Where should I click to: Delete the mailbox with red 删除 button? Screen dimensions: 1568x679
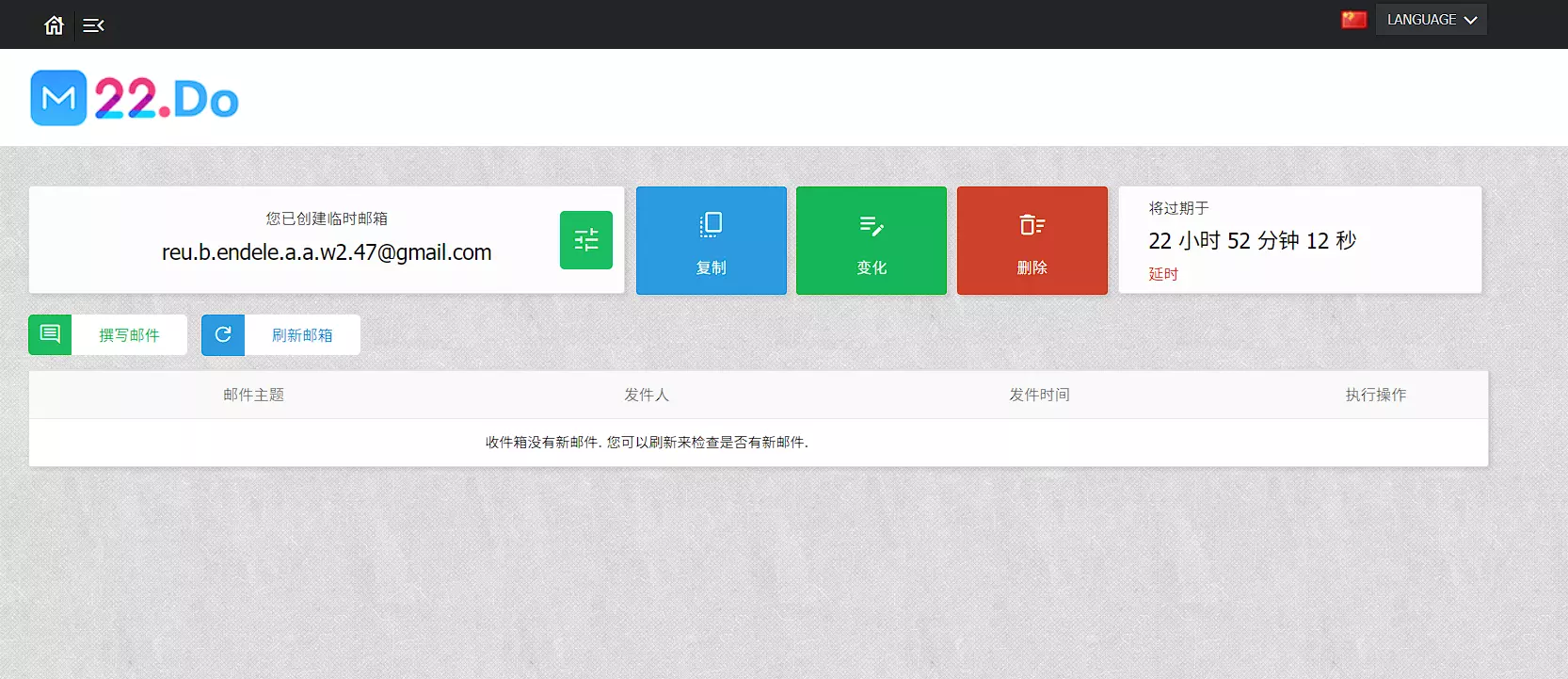1032,240
